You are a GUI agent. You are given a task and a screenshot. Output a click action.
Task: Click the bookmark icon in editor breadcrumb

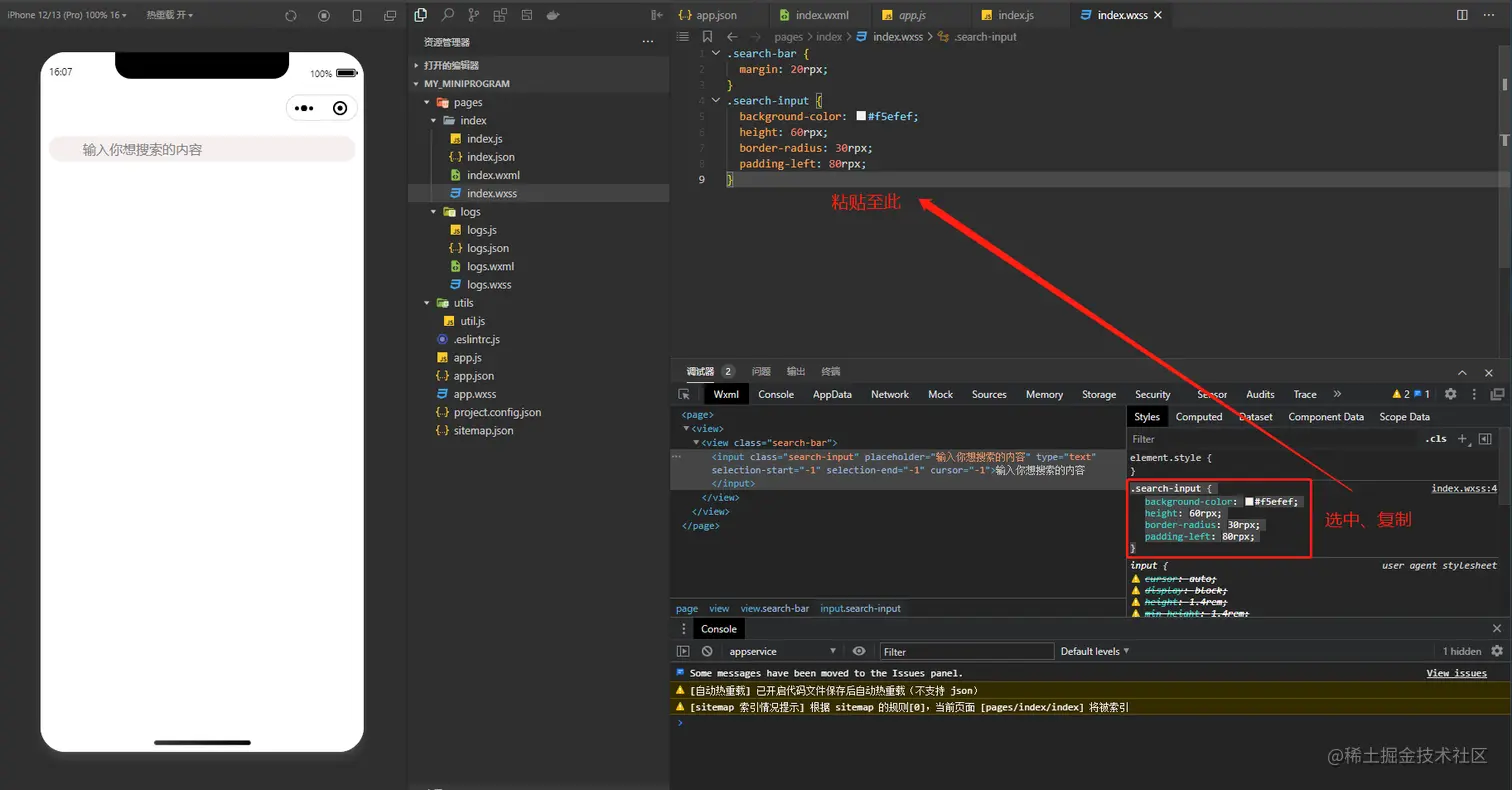tap(707, 36)
